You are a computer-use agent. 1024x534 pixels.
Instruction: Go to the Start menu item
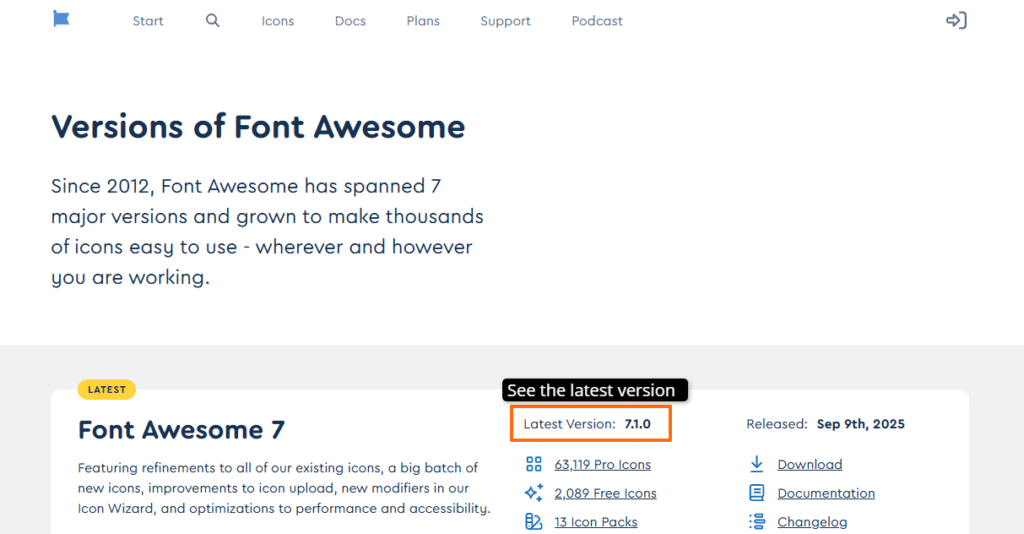pos(148,21)
